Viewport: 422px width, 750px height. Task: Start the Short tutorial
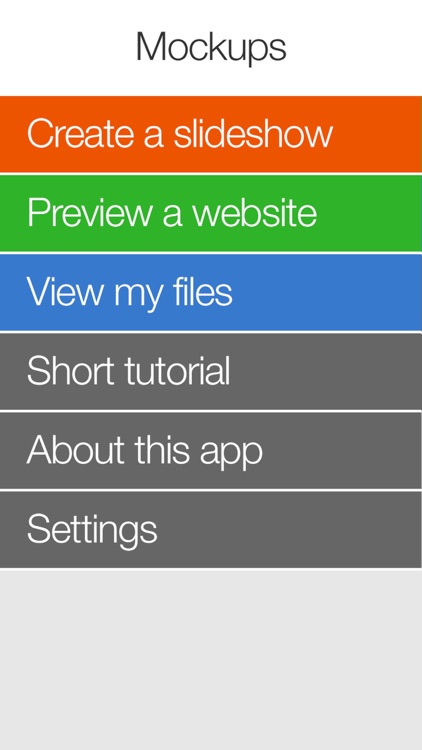tap(211, 371)
